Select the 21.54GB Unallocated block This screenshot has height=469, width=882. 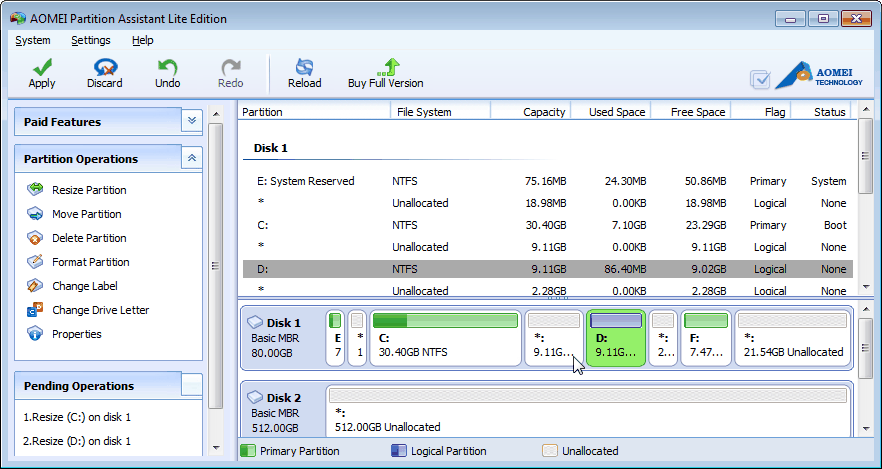click(x=793, y=339)
